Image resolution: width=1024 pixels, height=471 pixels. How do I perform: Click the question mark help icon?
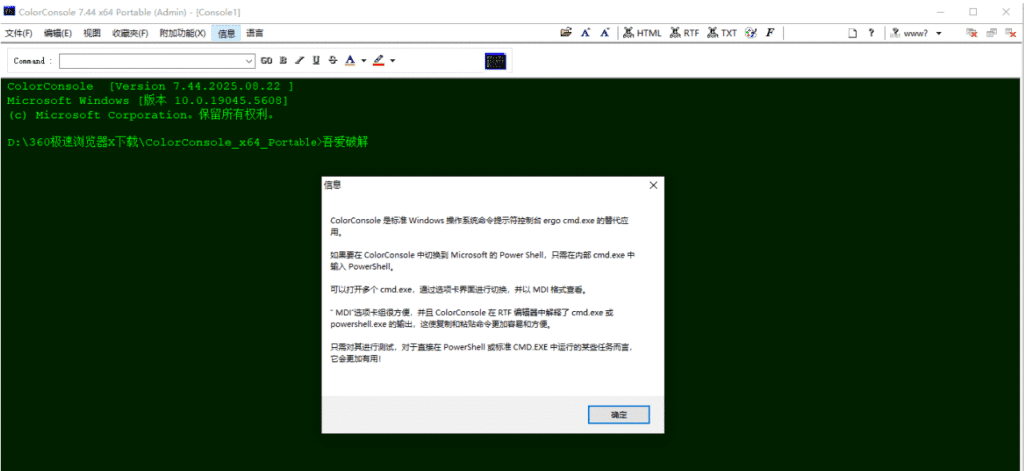tap(871, 33)
